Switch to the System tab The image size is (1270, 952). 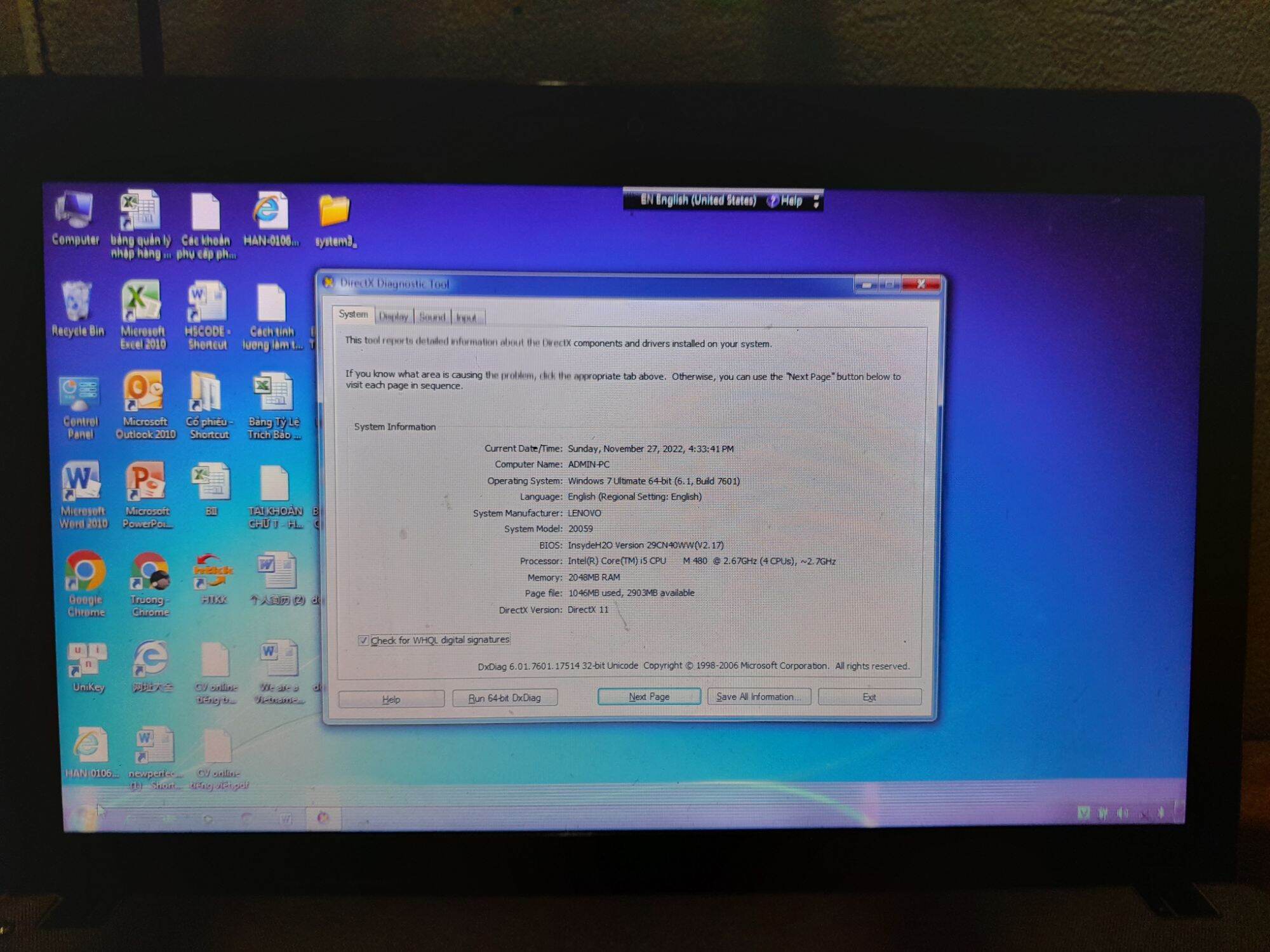(353, 314)
